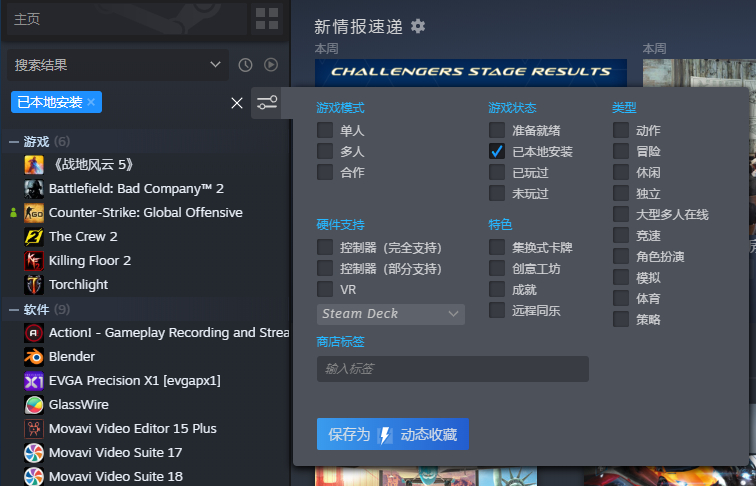Image resolution: width=756 pixels, height=486 pixels.
Task: Check the 角色扮演 genre filter
Action: pyautogui.click(x=621, y=256)
